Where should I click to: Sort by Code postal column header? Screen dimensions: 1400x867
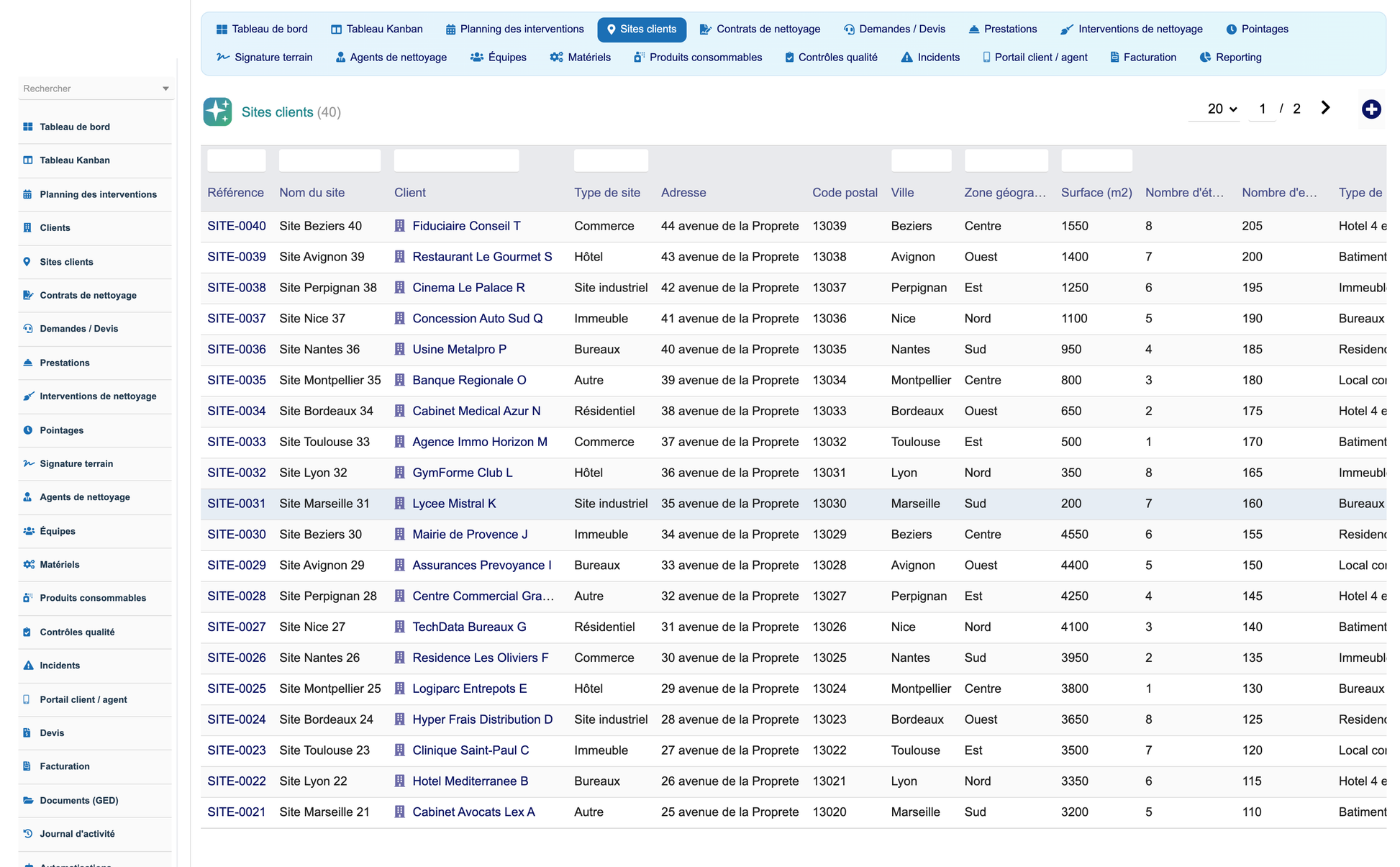coord(845,193)
